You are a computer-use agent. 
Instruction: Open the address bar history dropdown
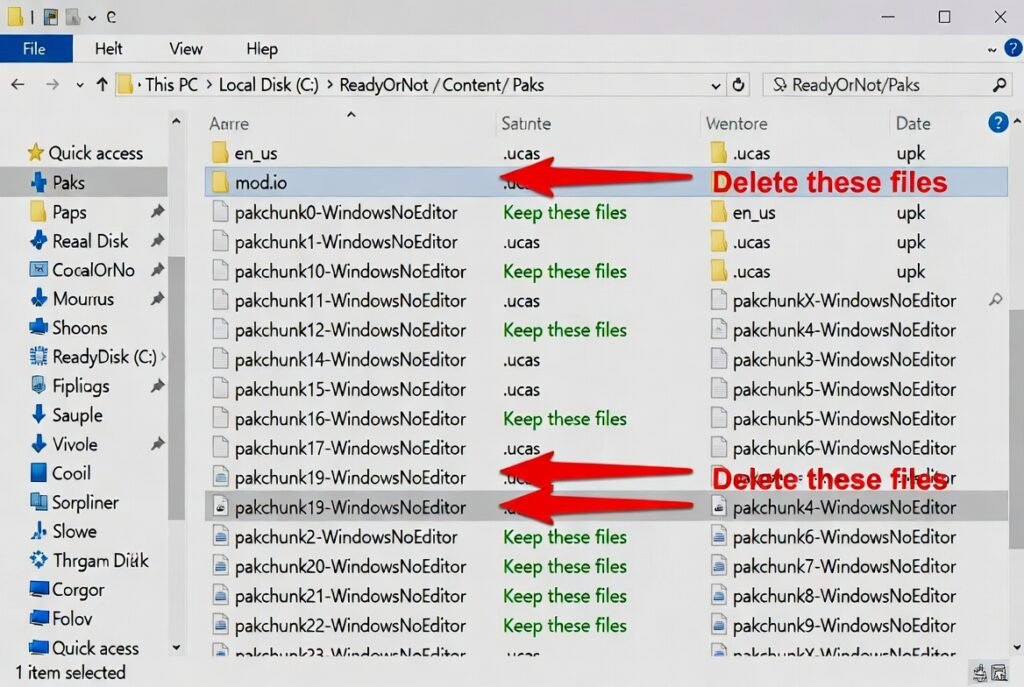click(715, 85)
